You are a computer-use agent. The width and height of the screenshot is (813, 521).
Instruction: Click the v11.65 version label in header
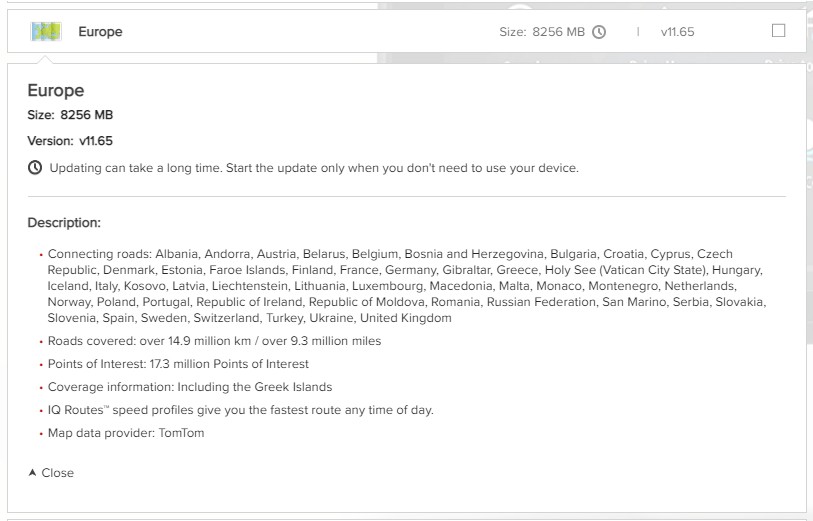click(x=677, y=32)
